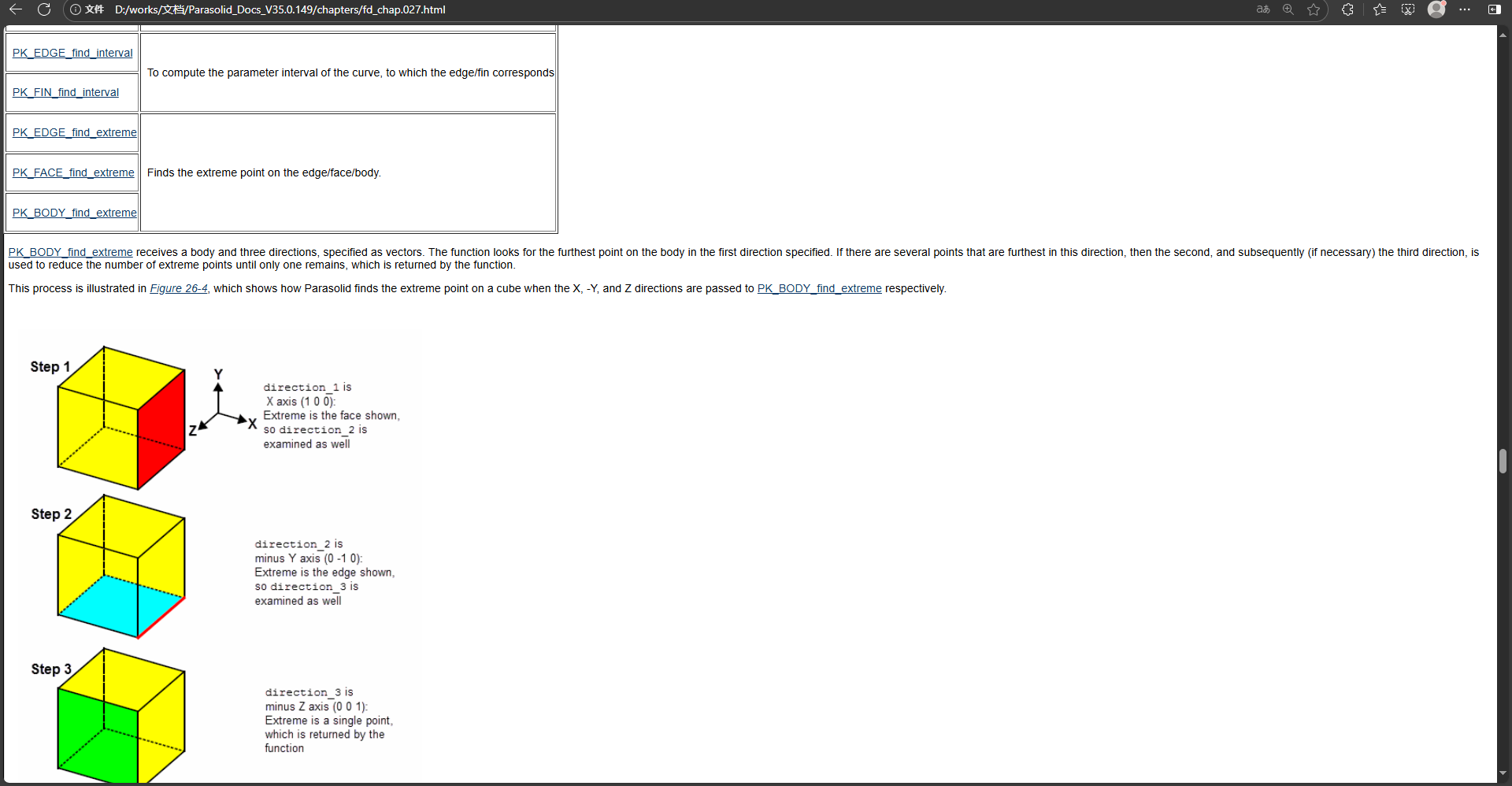
Task: Reload the page with the refresh icon
Action: 44,9
